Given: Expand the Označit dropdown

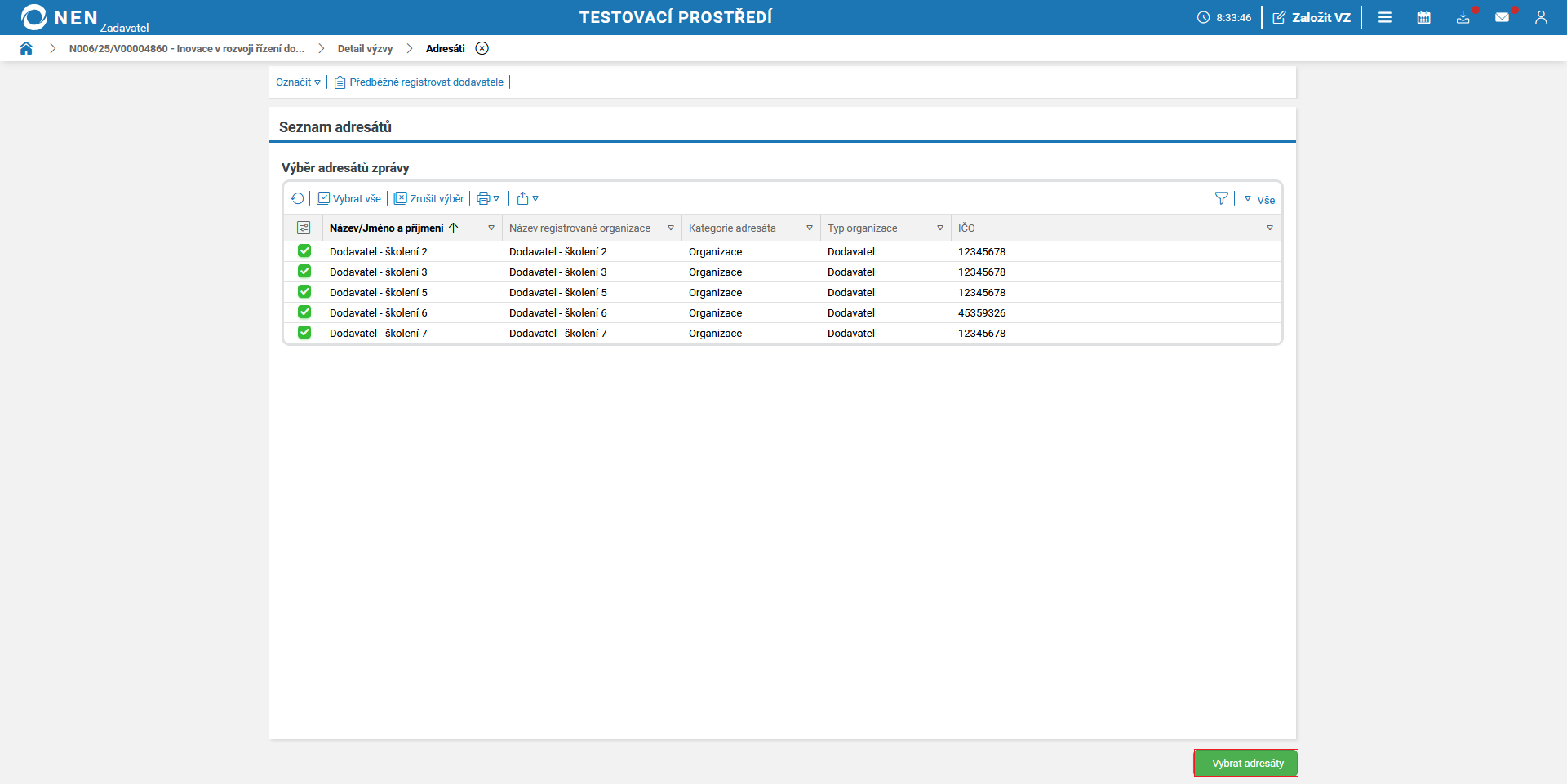Looking at the screenshot, I should point(298,82).
